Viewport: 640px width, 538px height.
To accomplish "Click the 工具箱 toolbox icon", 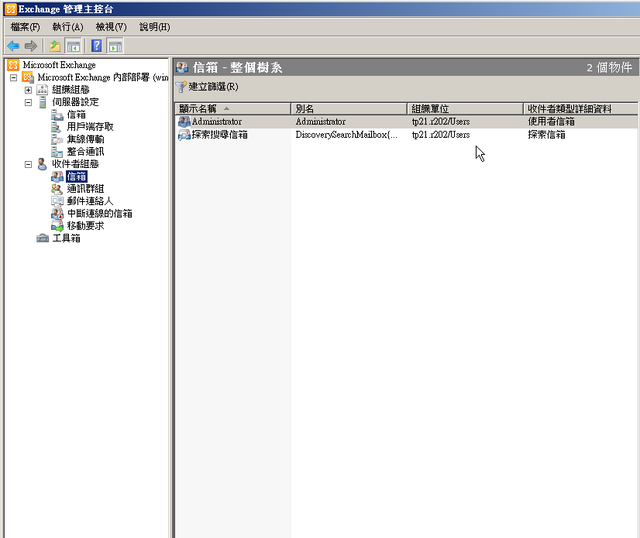I will pos(42,238).
